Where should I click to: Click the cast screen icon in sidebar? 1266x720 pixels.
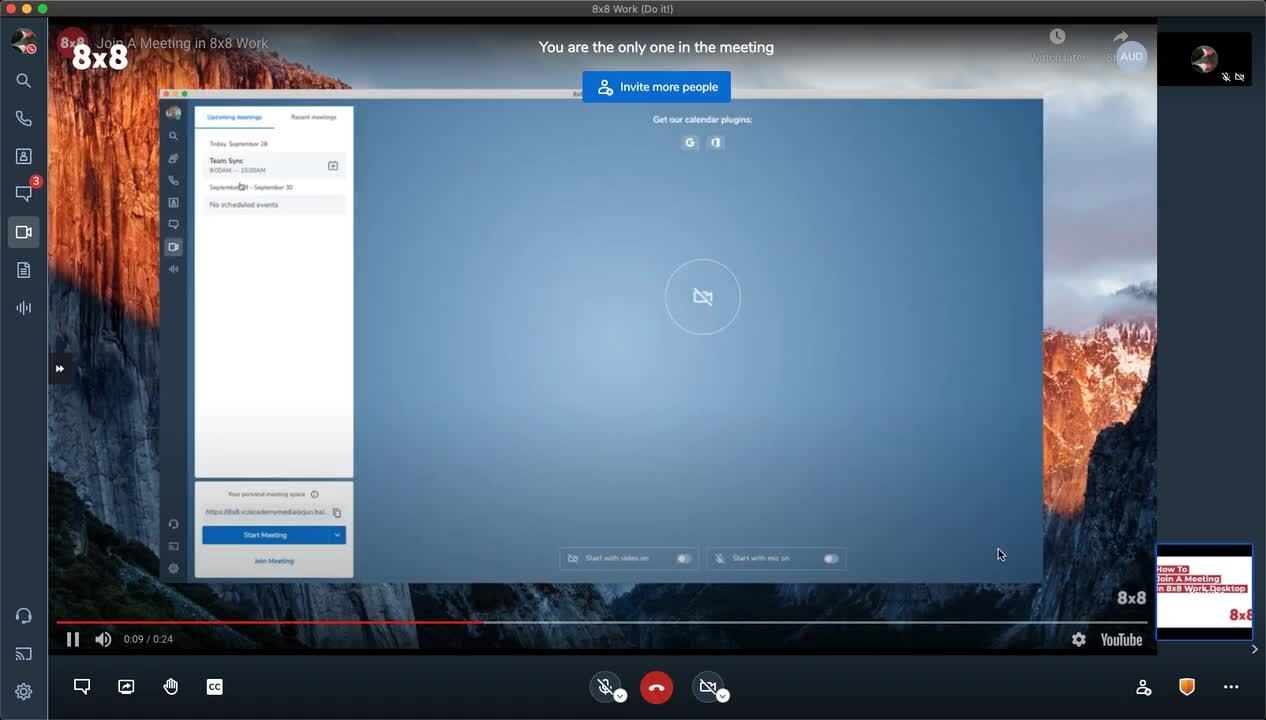23,654
